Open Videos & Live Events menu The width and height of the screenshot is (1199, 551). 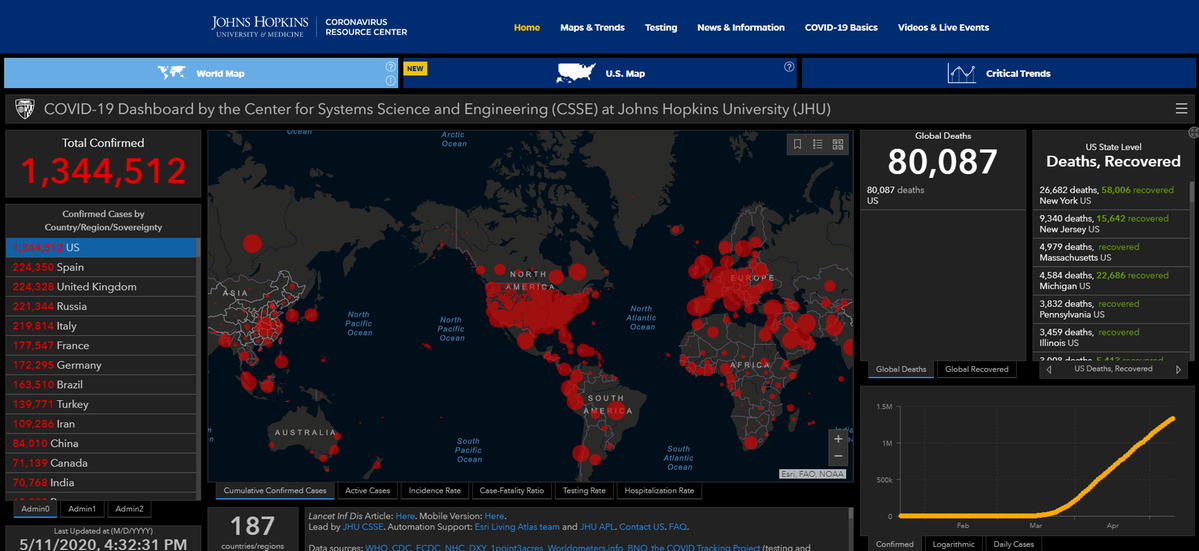(x=943, y=28)
